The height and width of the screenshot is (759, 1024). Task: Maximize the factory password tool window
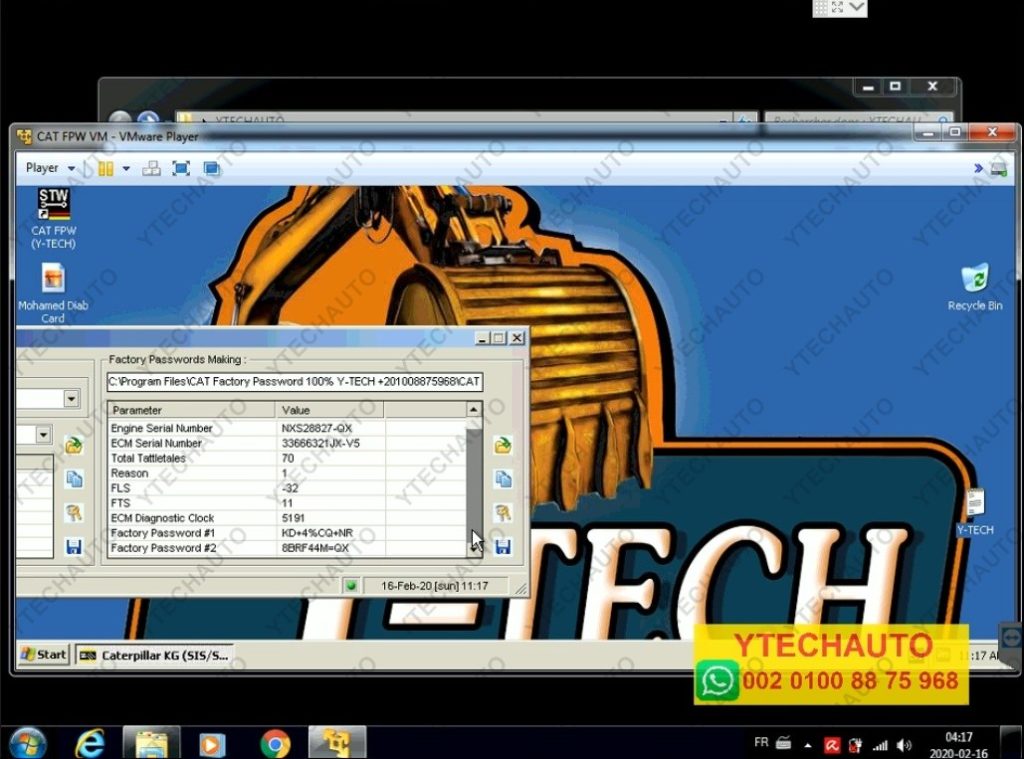point(499,338)
